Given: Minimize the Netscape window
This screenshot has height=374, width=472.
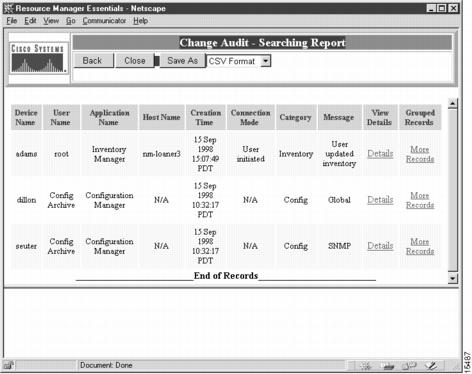Looking at the screenshot, I should point(431,8).
